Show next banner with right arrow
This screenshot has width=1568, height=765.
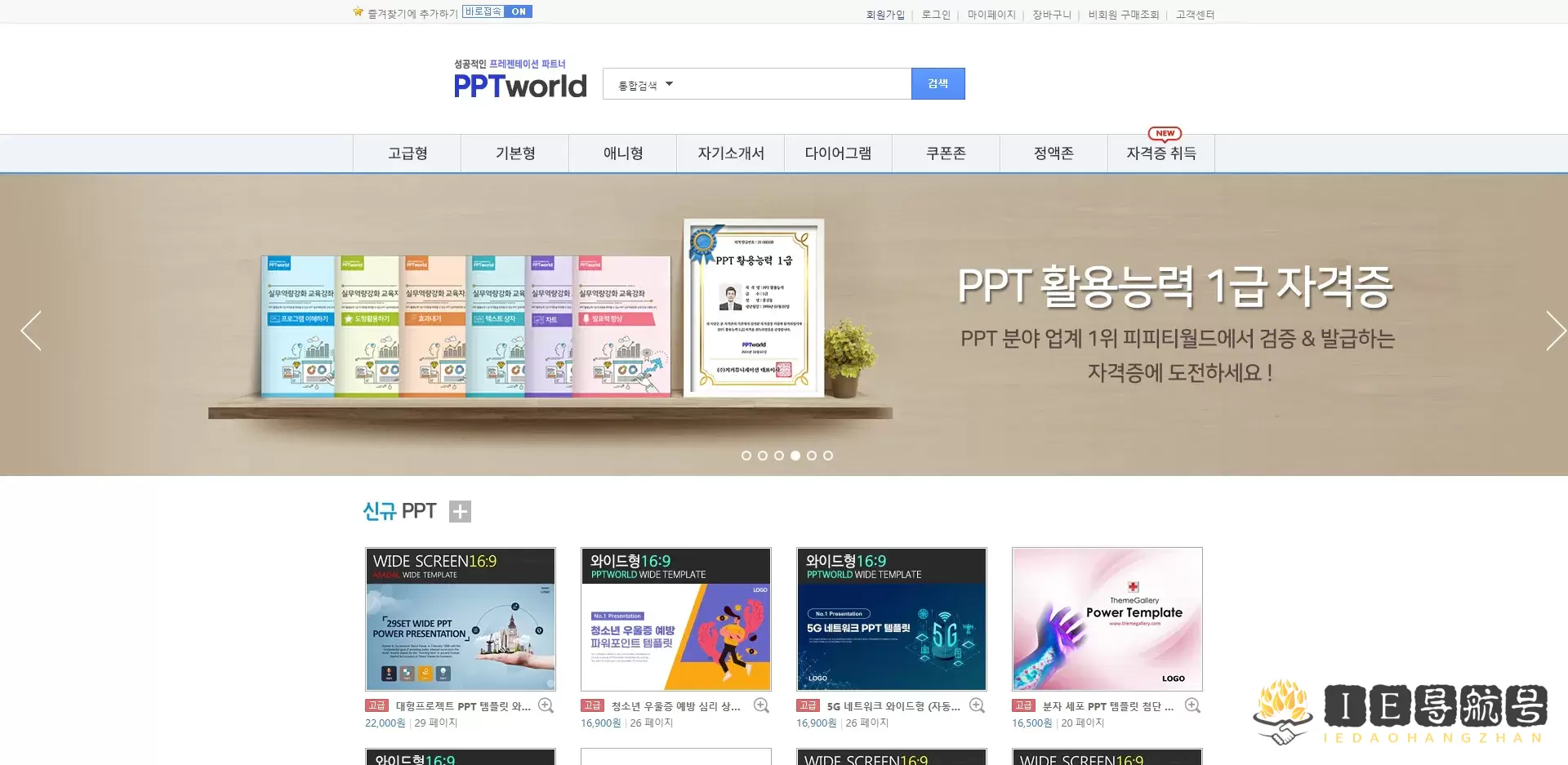(x=1556, y=331)
